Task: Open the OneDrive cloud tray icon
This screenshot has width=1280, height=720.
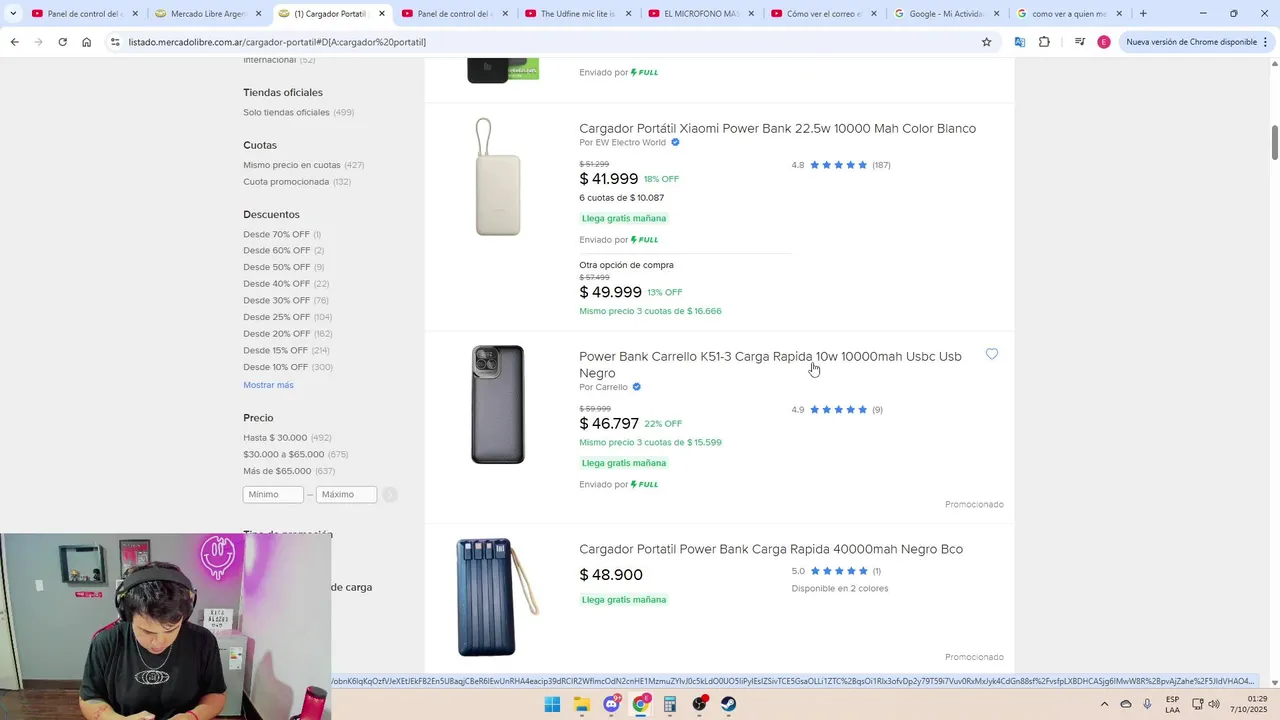Action: [1126, 704]
